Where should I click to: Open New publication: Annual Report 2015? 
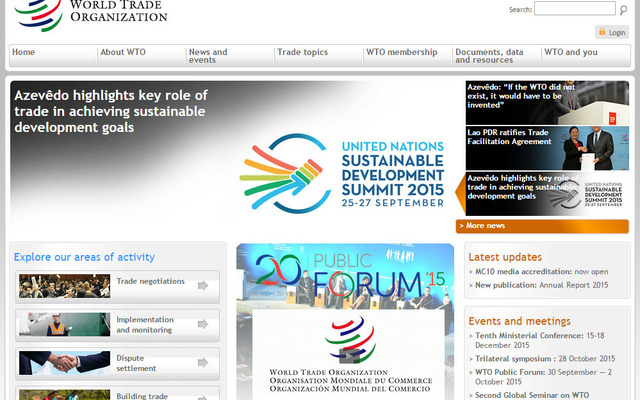[x=541, y=285]
